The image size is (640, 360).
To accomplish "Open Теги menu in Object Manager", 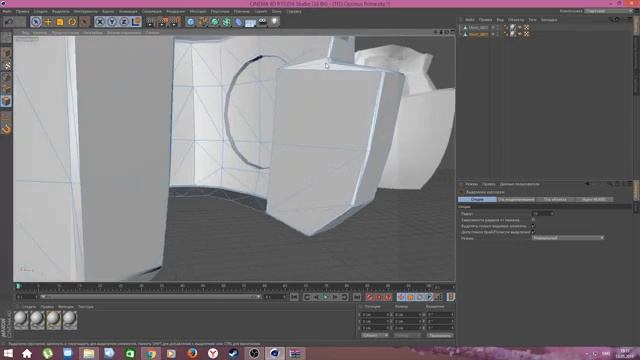I will pyautogui.click(x=532, y=20).
